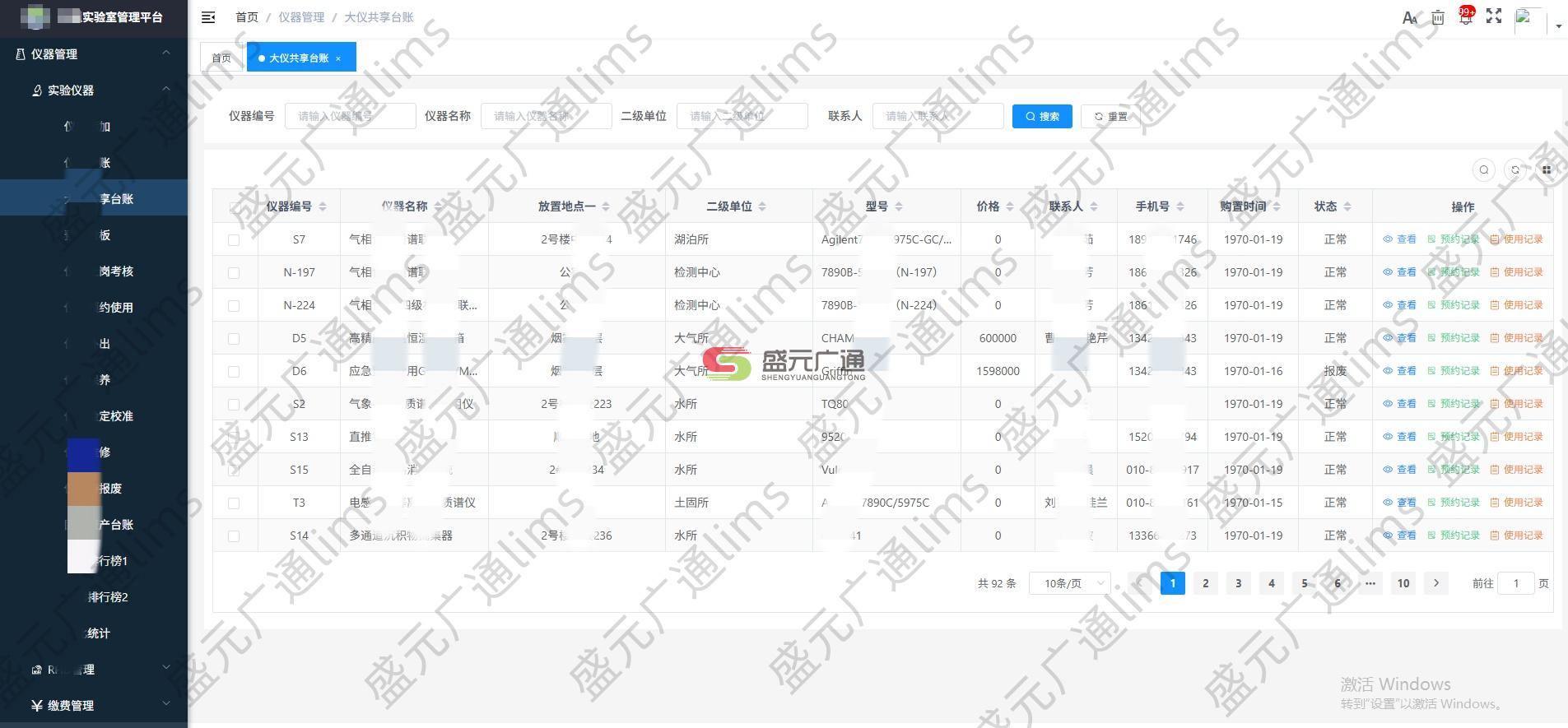Screen dimensions: 1568x728
Task: Check the row D6 checkbox
Action: [x=235, y=371]
